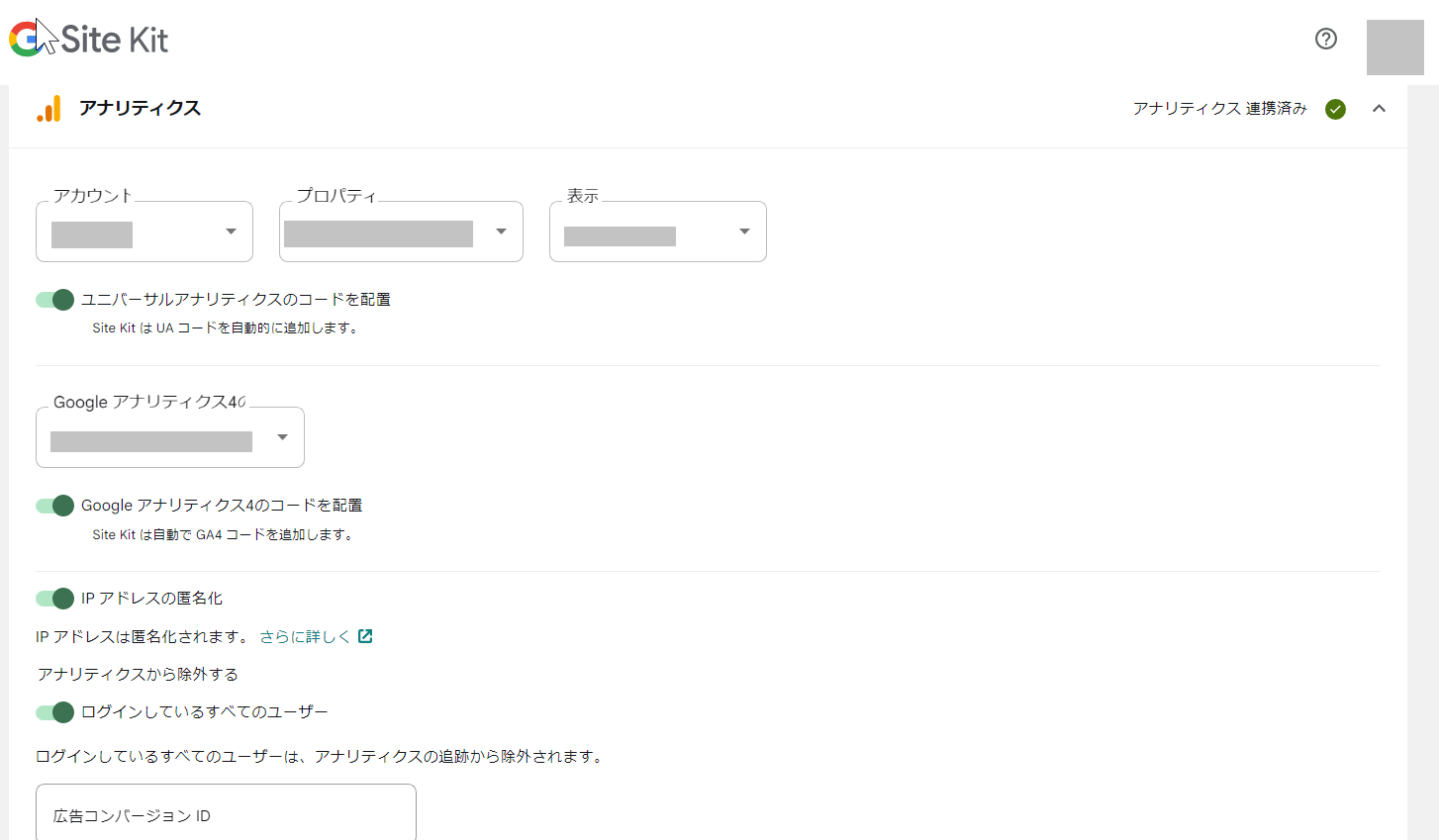Click the アナリティクス 連携済み status text
This screenshot has height=840, width=1439.
pos(1220,109)
